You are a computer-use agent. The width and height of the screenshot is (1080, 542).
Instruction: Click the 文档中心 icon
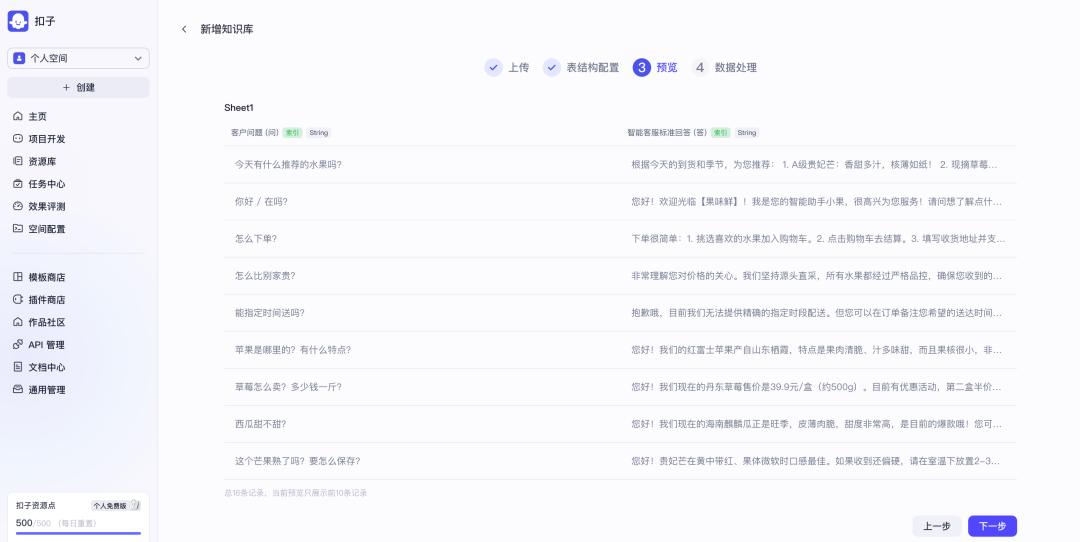coord(18,367)
